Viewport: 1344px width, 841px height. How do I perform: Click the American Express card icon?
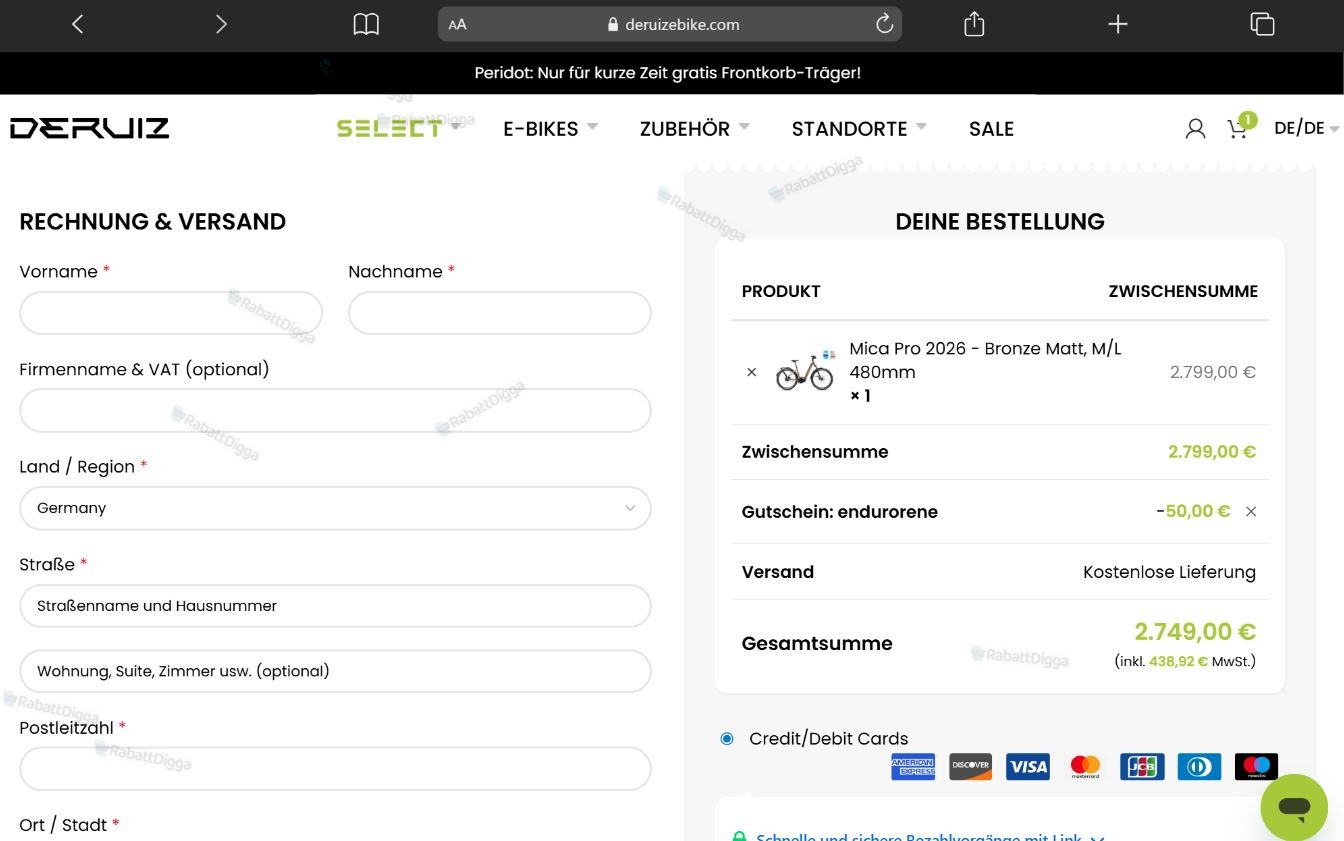tap(913, 767)
